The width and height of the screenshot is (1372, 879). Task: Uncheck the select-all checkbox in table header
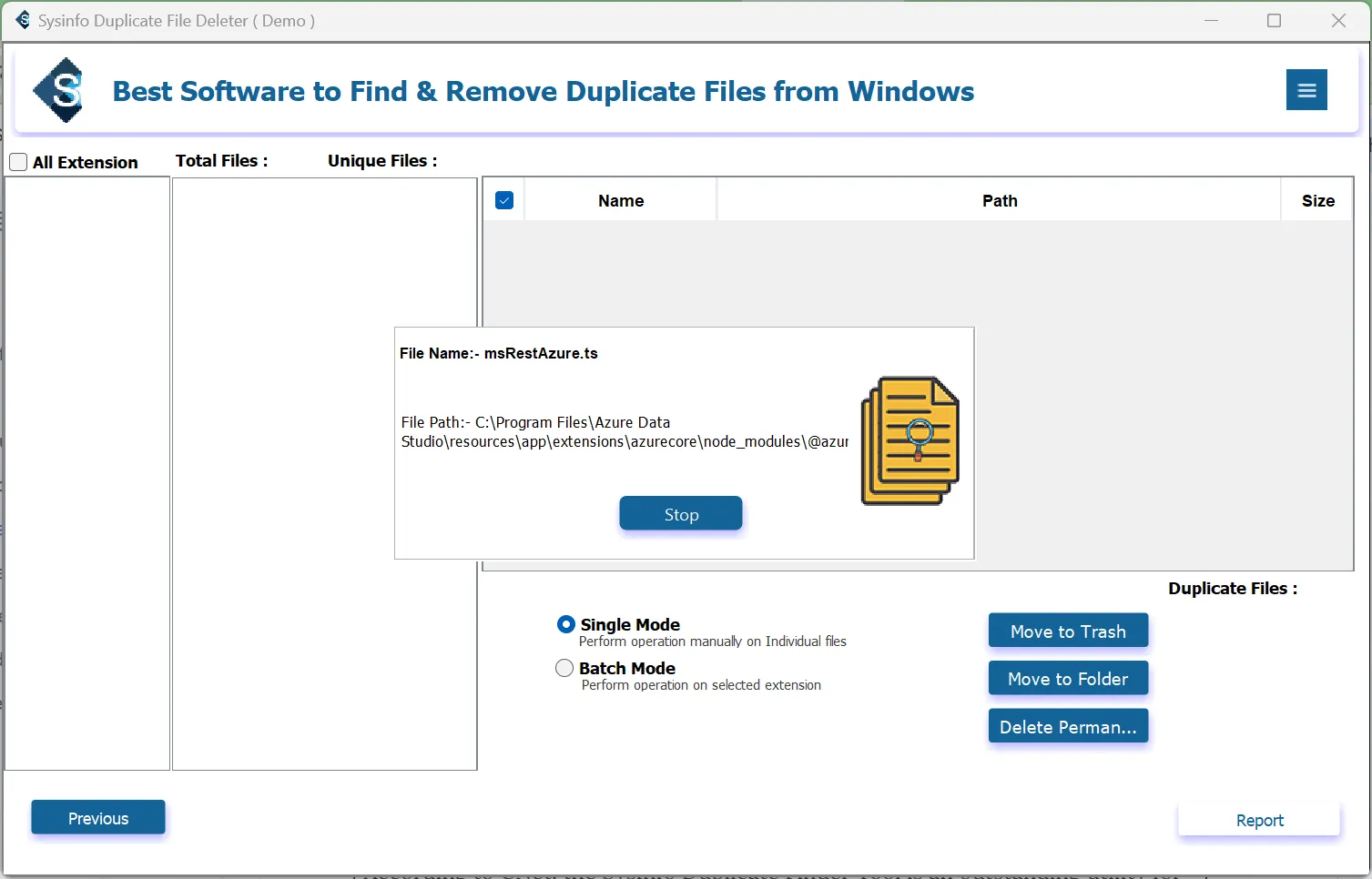pyautogui.click(x=504, y=201)
